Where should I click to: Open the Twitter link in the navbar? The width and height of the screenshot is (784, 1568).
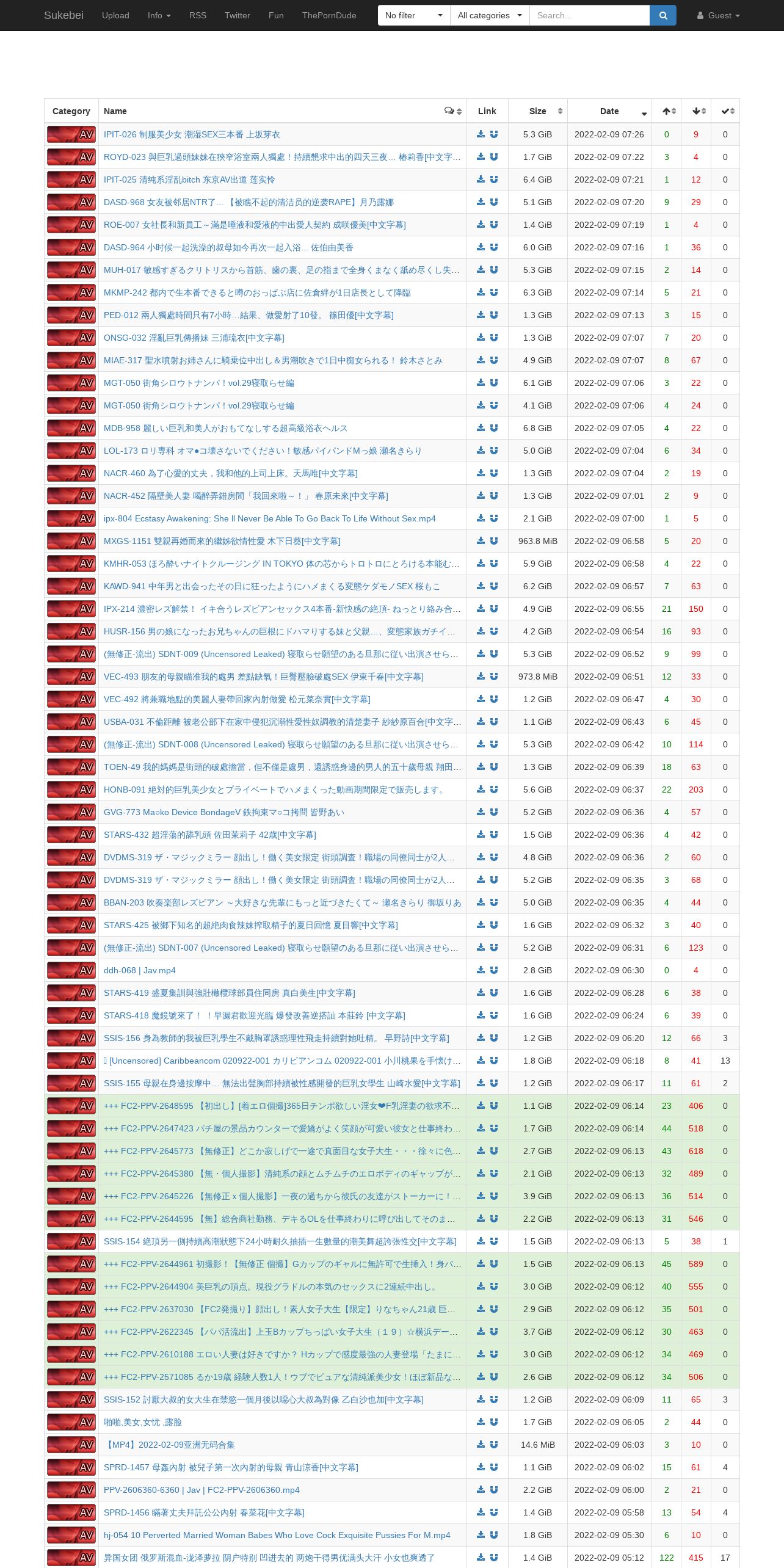[238, 15]
